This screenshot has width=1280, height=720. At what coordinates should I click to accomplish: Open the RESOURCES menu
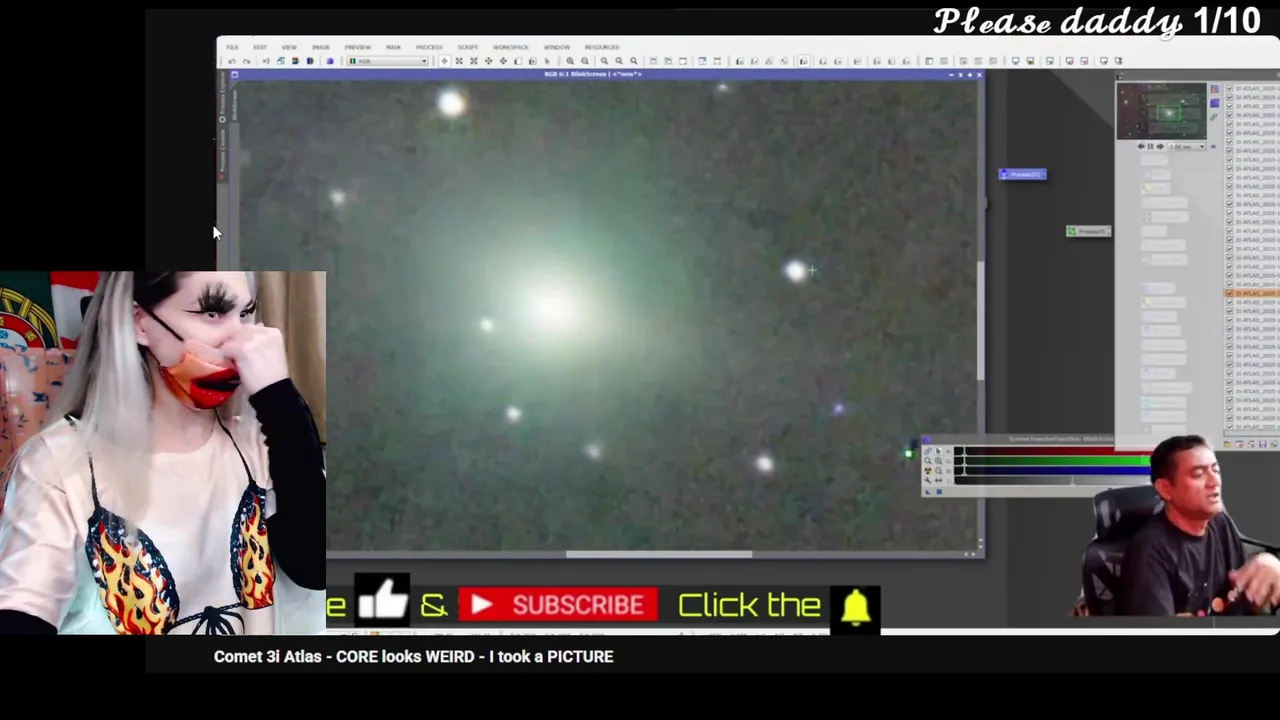(601, 47)
